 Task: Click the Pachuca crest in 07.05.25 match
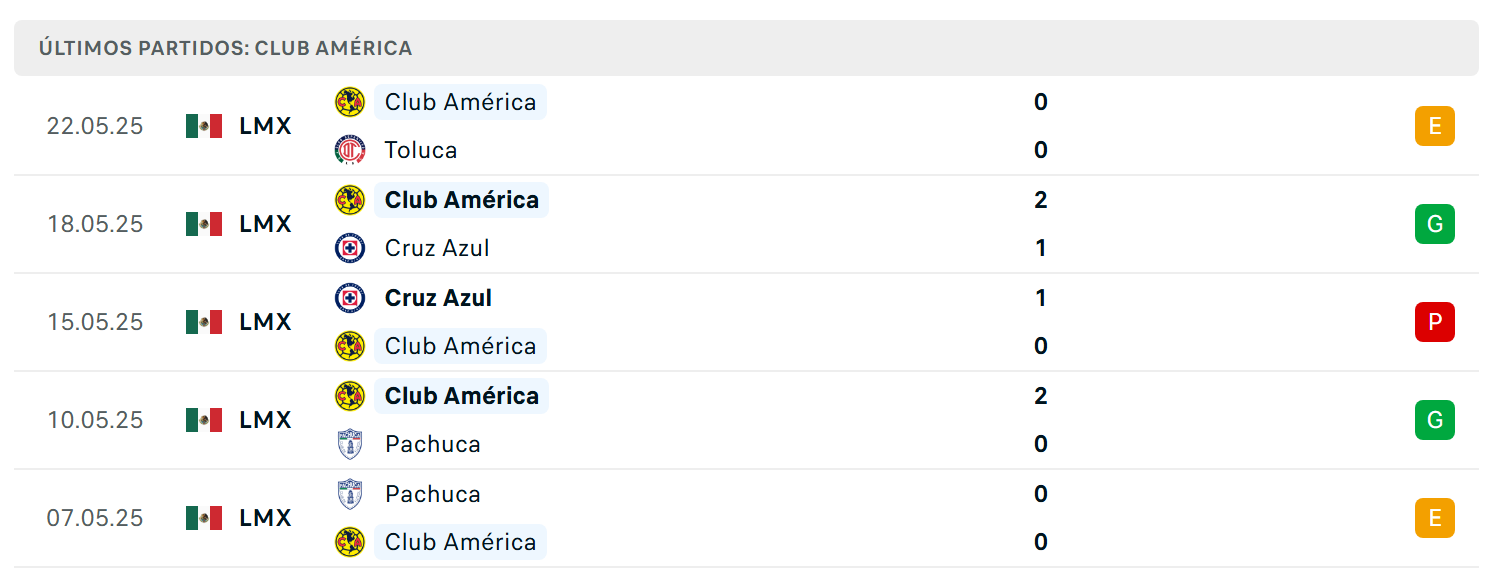tap(350, 494)
